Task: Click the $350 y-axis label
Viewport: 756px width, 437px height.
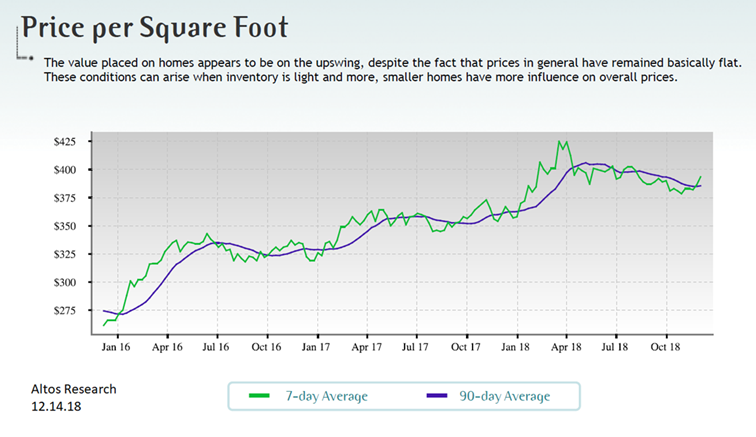Action: 65,226
